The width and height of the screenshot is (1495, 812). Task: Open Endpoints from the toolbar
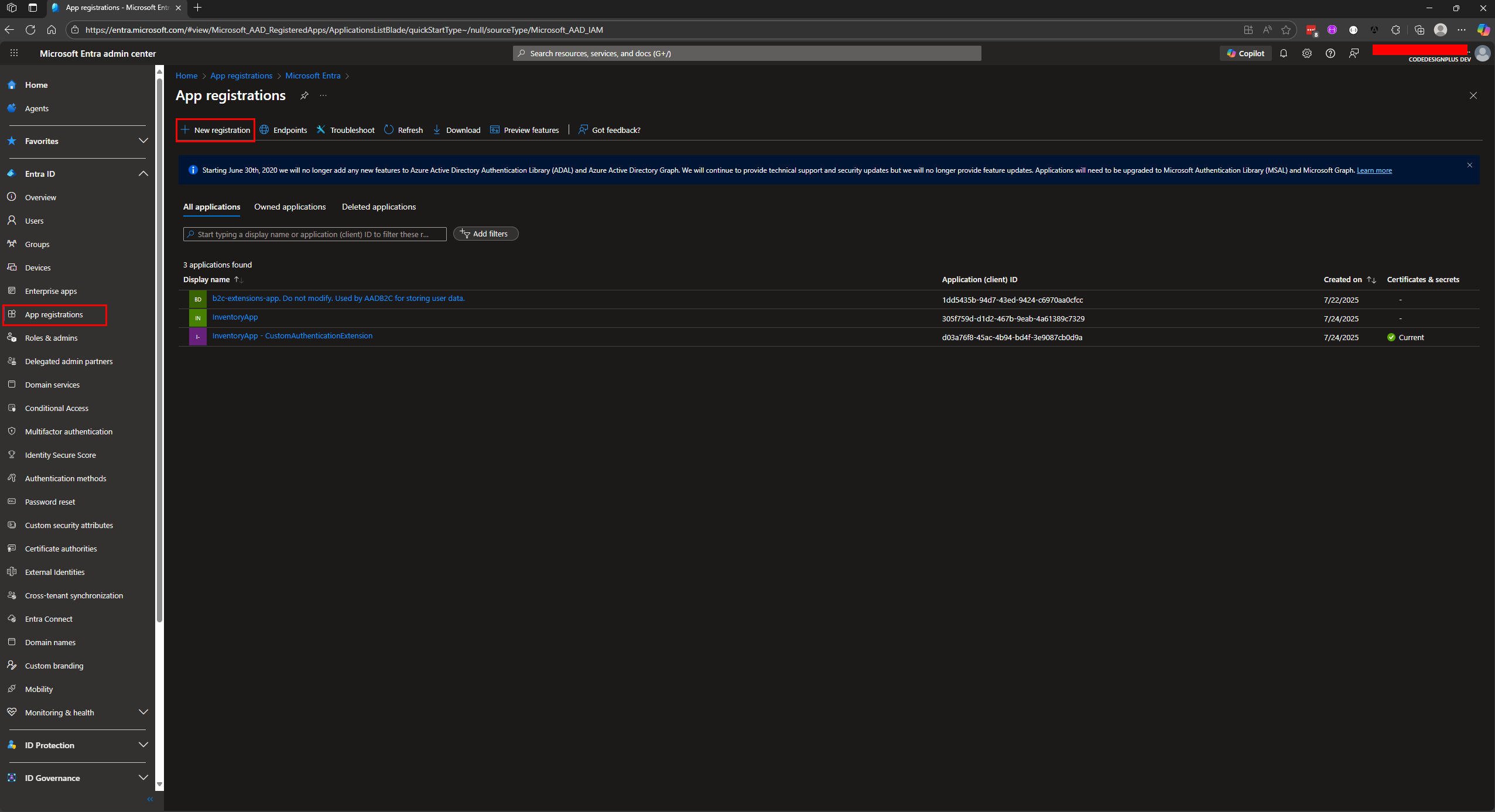(x=283, y=130)
